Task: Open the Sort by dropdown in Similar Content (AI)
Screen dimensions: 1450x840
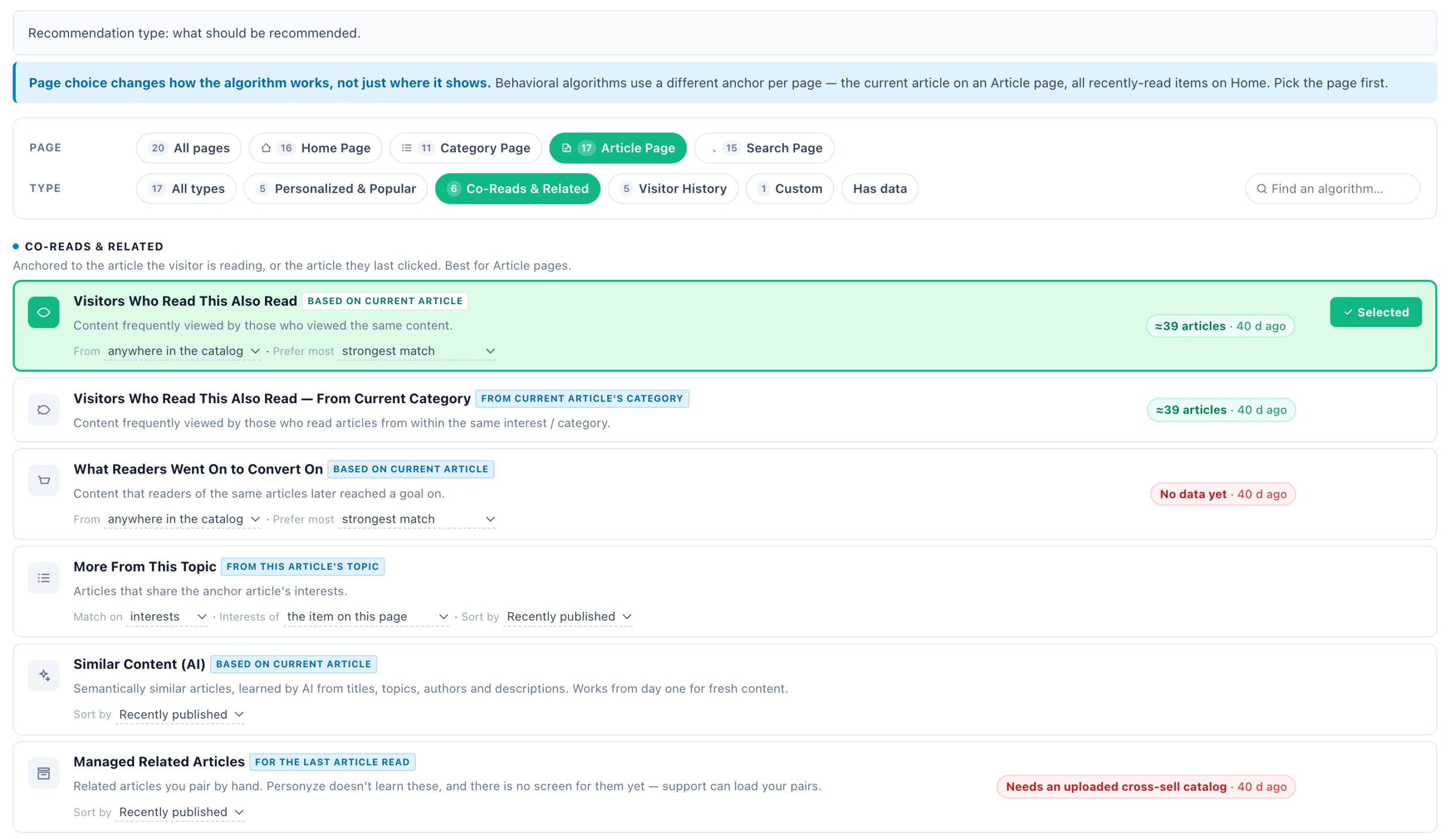Action: coord(180,715)
